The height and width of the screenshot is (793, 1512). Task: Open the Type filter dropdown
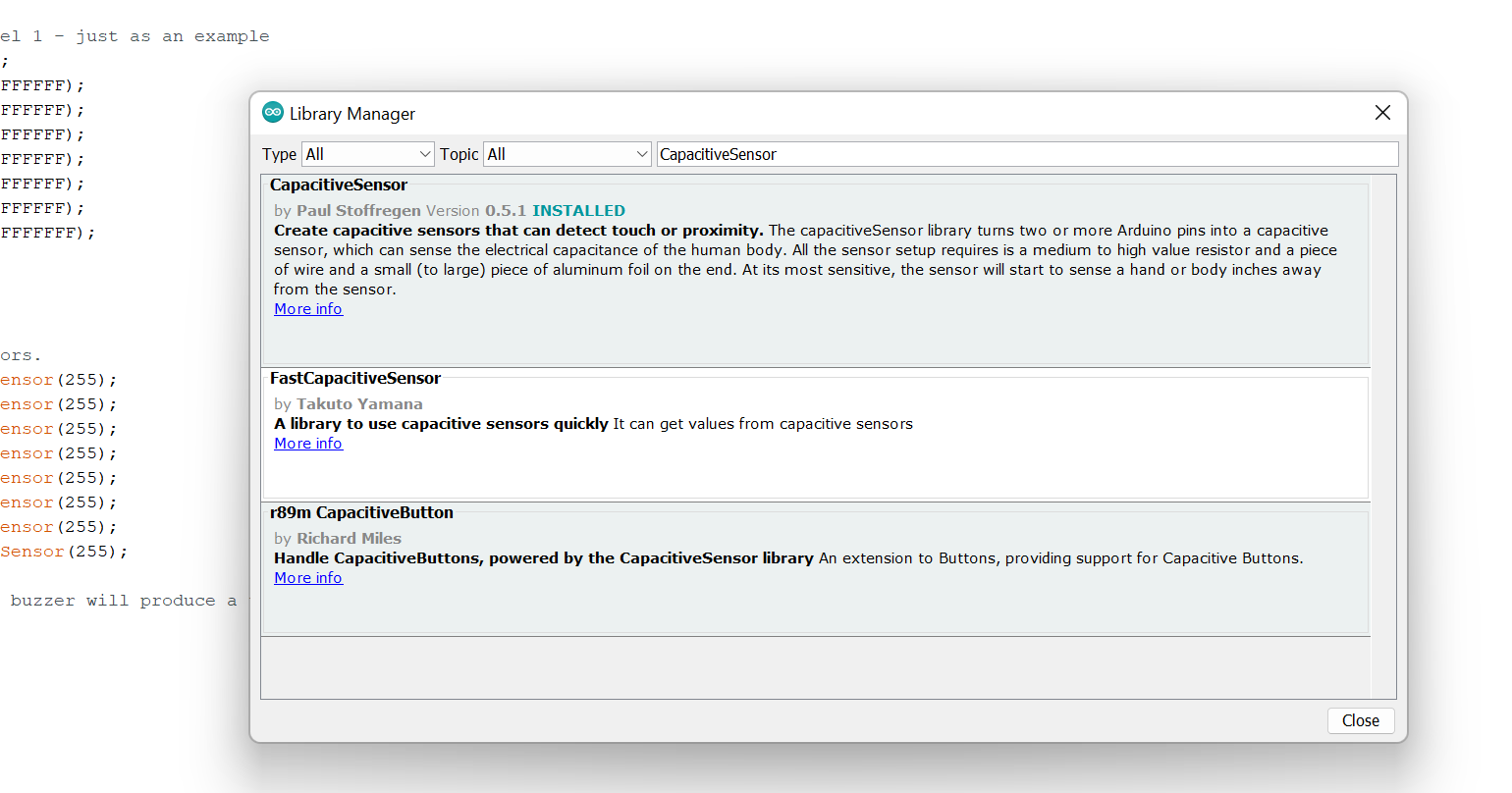[x=368, y=154]
